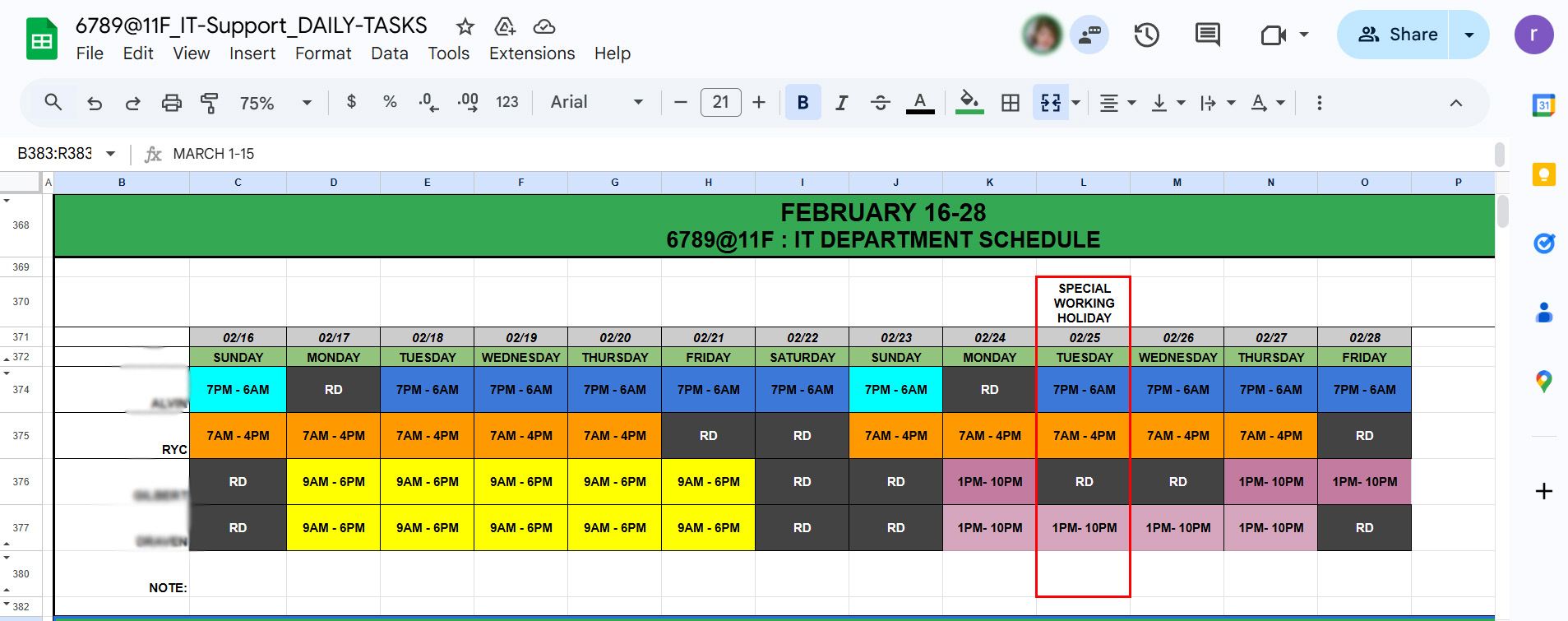Click the font size field
Image resolution: width=1568 pixels, height=621 pixels.
point(720,103)
